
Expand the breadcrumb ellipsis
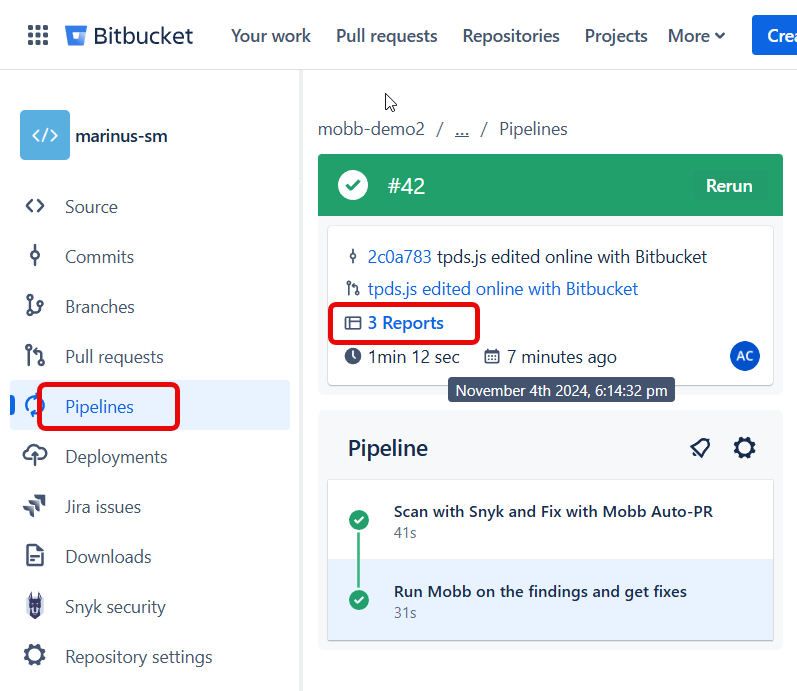coord(461,129)
